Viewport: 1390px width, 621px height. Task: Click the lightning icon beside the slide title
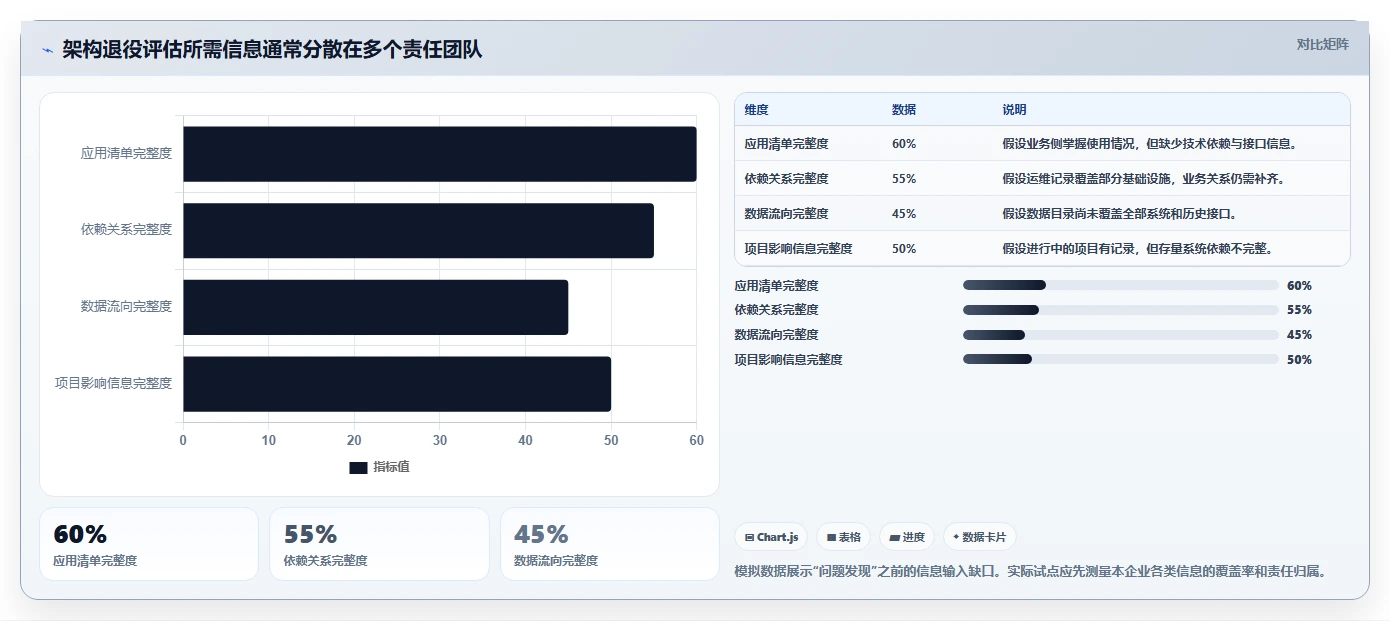47,50
